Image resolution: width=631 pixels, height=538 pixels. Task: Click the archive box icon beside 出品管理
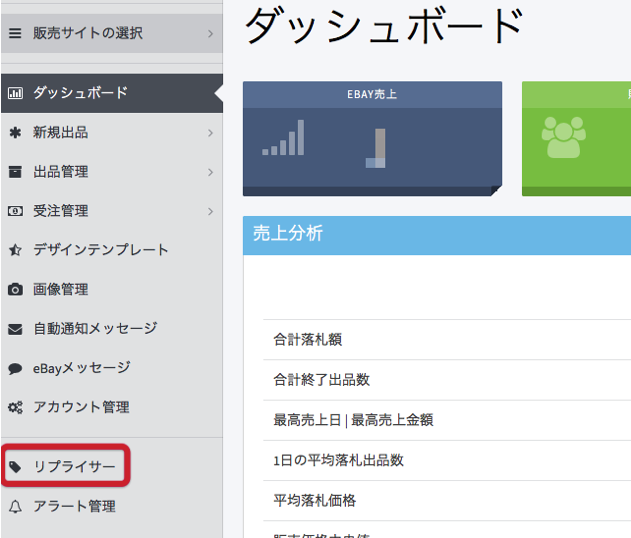15,172
